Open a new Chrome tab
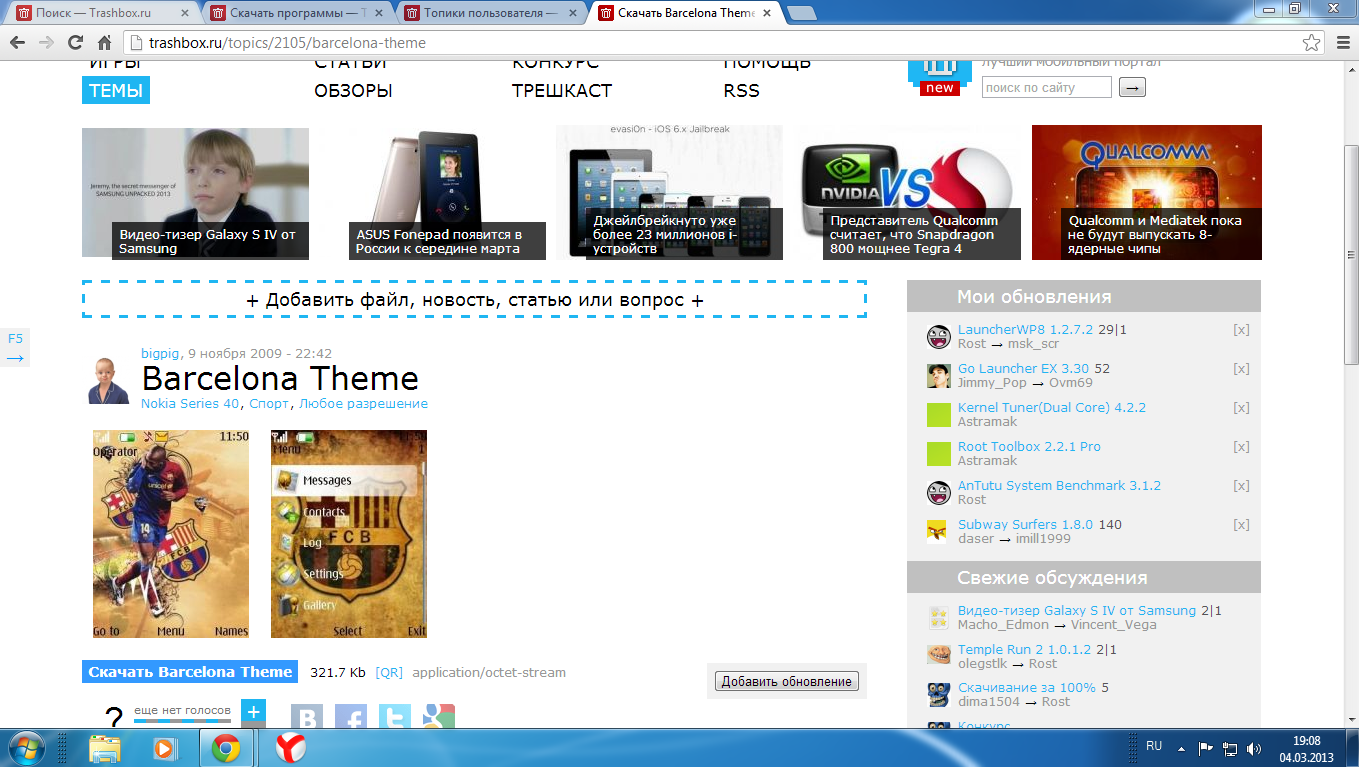 coord(801,13)
